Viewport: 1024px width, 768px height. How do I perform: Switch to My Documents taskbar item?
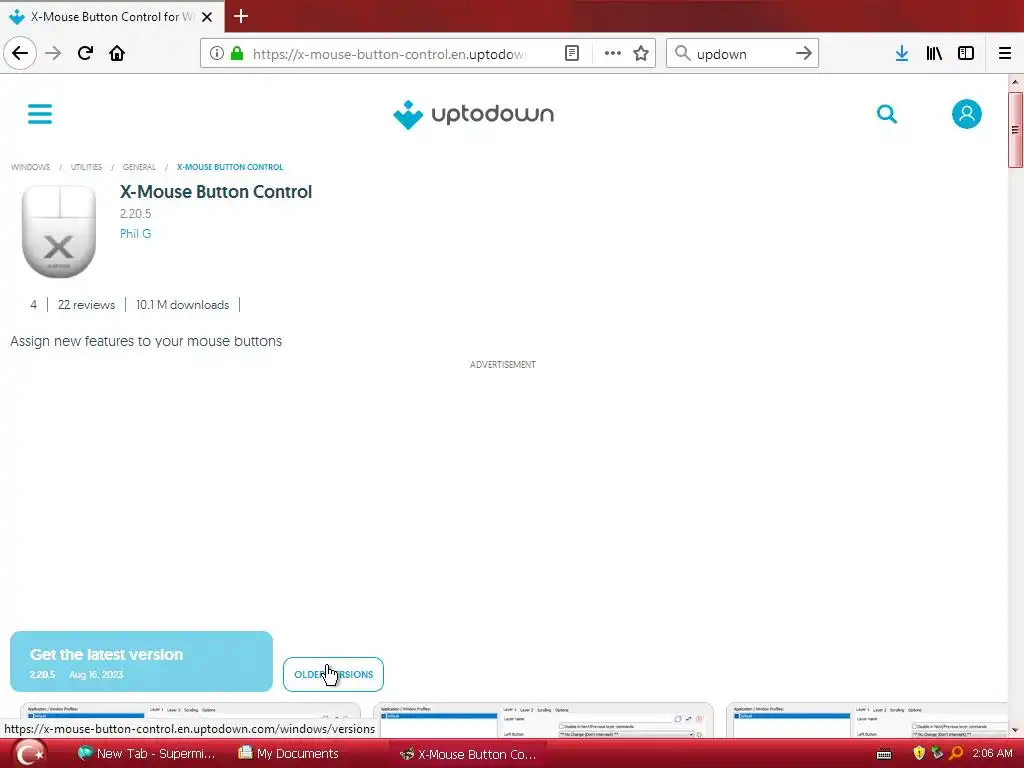288,754
